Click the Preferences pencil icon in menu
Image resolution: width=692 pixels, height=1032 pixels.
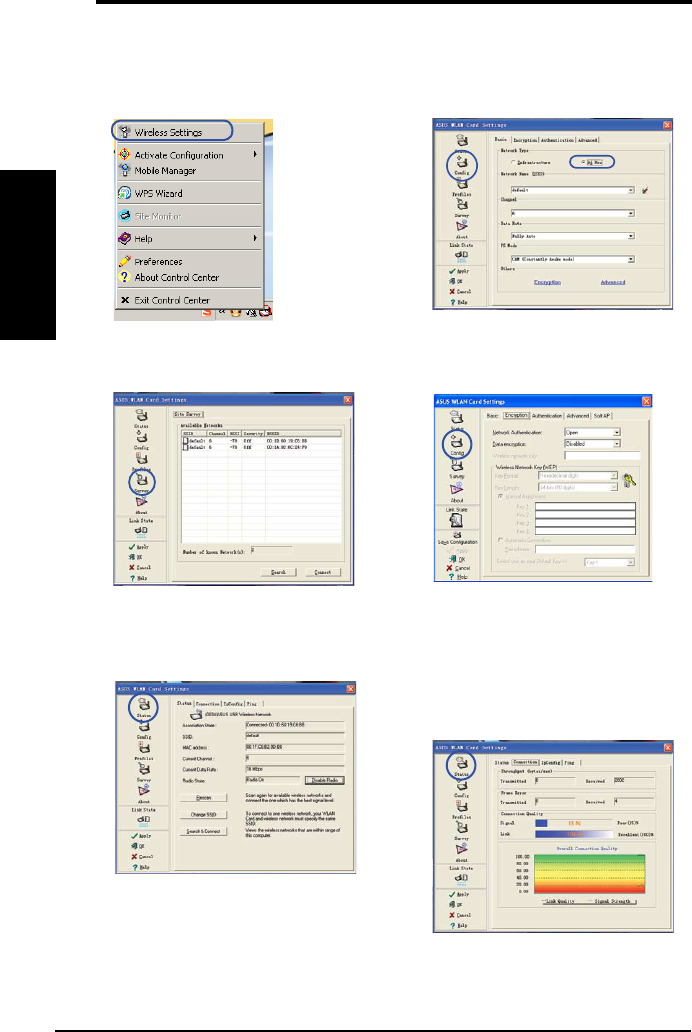(124, 261)
